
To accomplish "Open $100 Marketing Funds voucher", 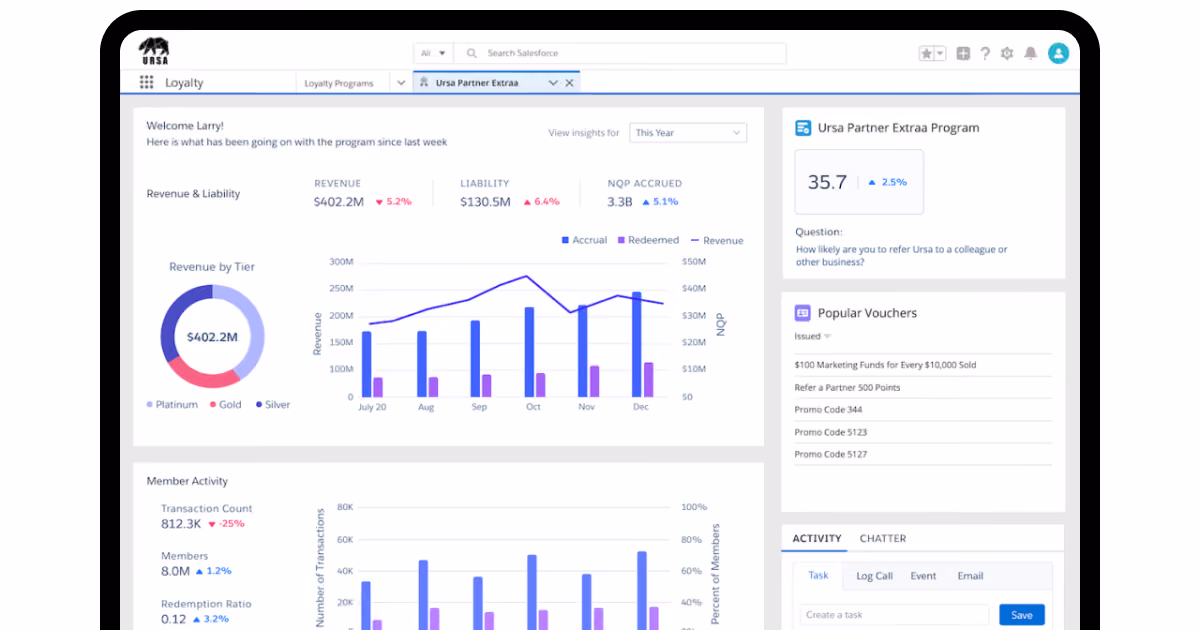I will (x=885, y=365).
